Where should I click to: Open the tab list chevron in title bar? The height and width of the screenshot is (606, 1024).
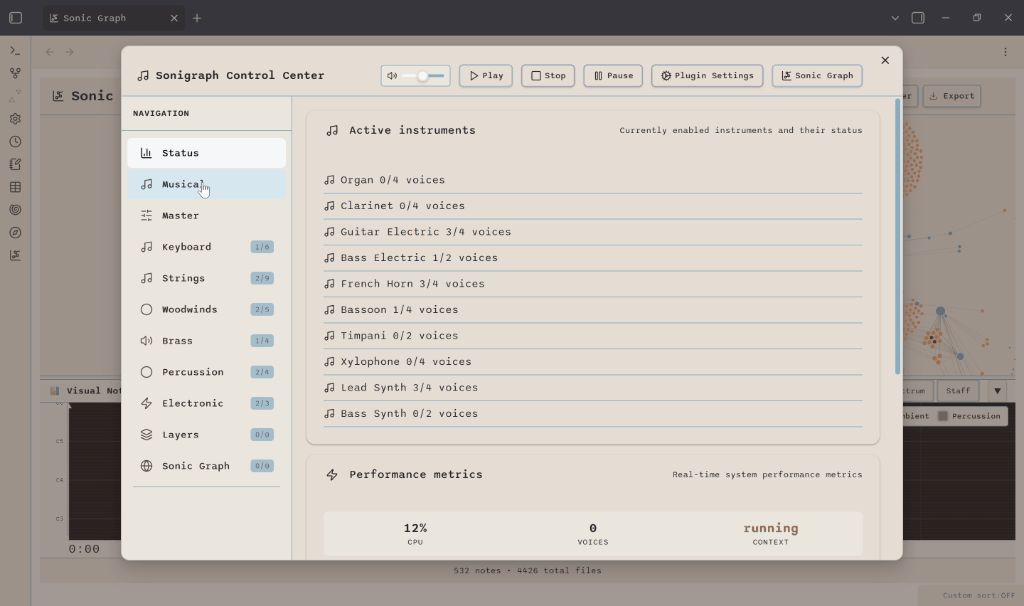(895, 18)
